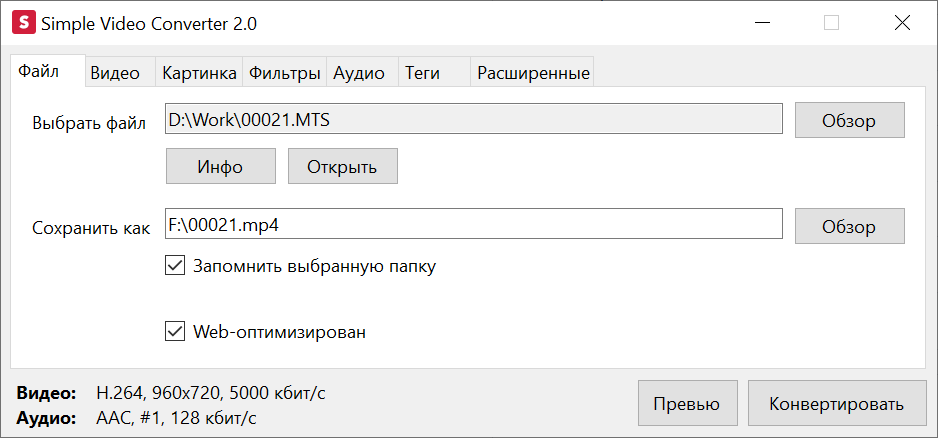Image resolution: width=938 pixels, height=438 pixels.
Task: Click the Открыть button
Action: click(342, 166)
